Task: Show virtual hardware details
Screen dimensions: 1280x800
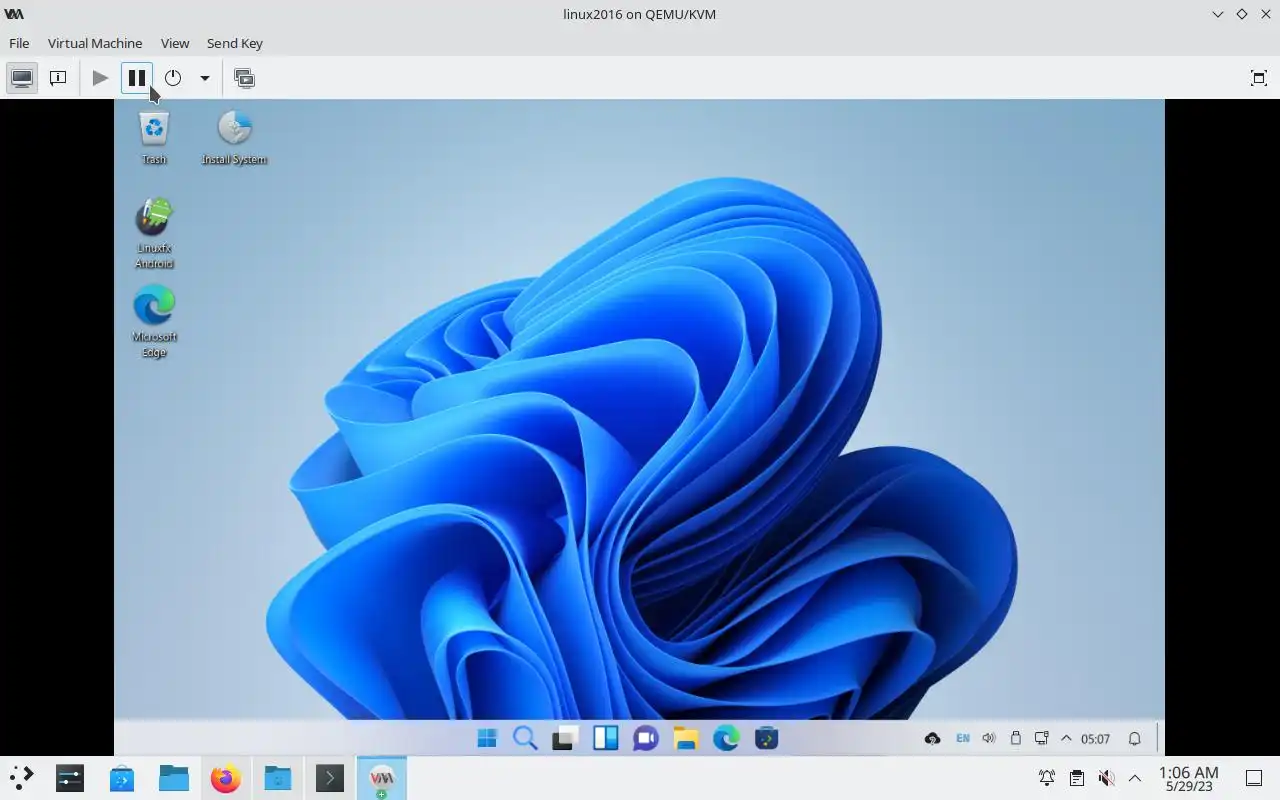Action: 58,78
